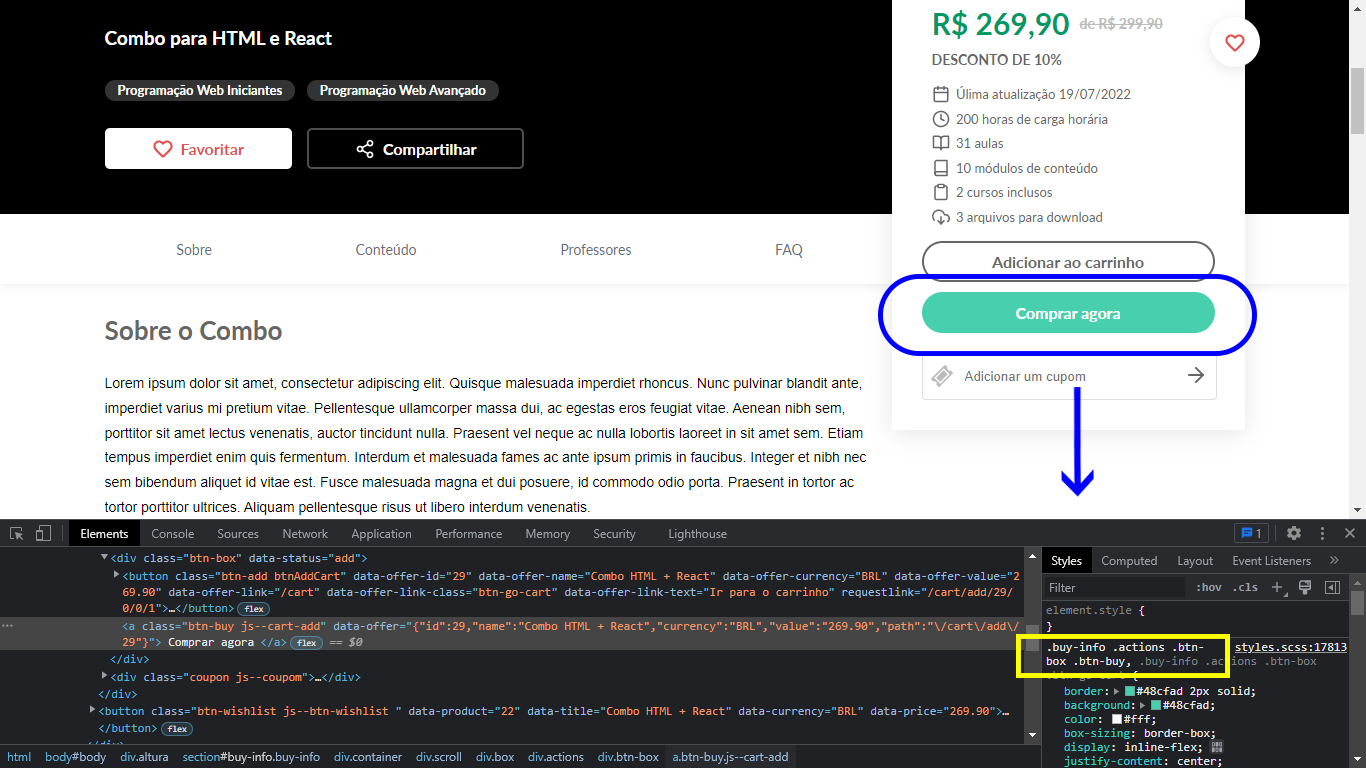This screenshot has width=1366, height=768.
Task: Go to the Conteúdo page section tab
Action: [x=386, y=250]
